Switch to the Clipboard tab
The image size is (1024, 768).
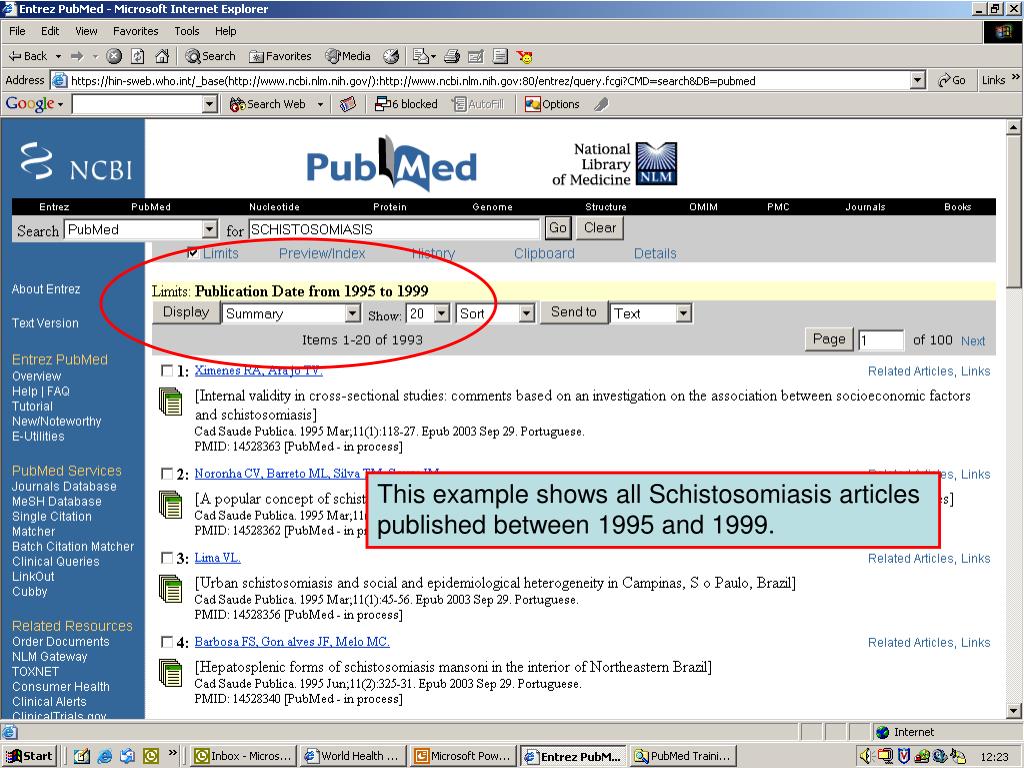point(544,253)
